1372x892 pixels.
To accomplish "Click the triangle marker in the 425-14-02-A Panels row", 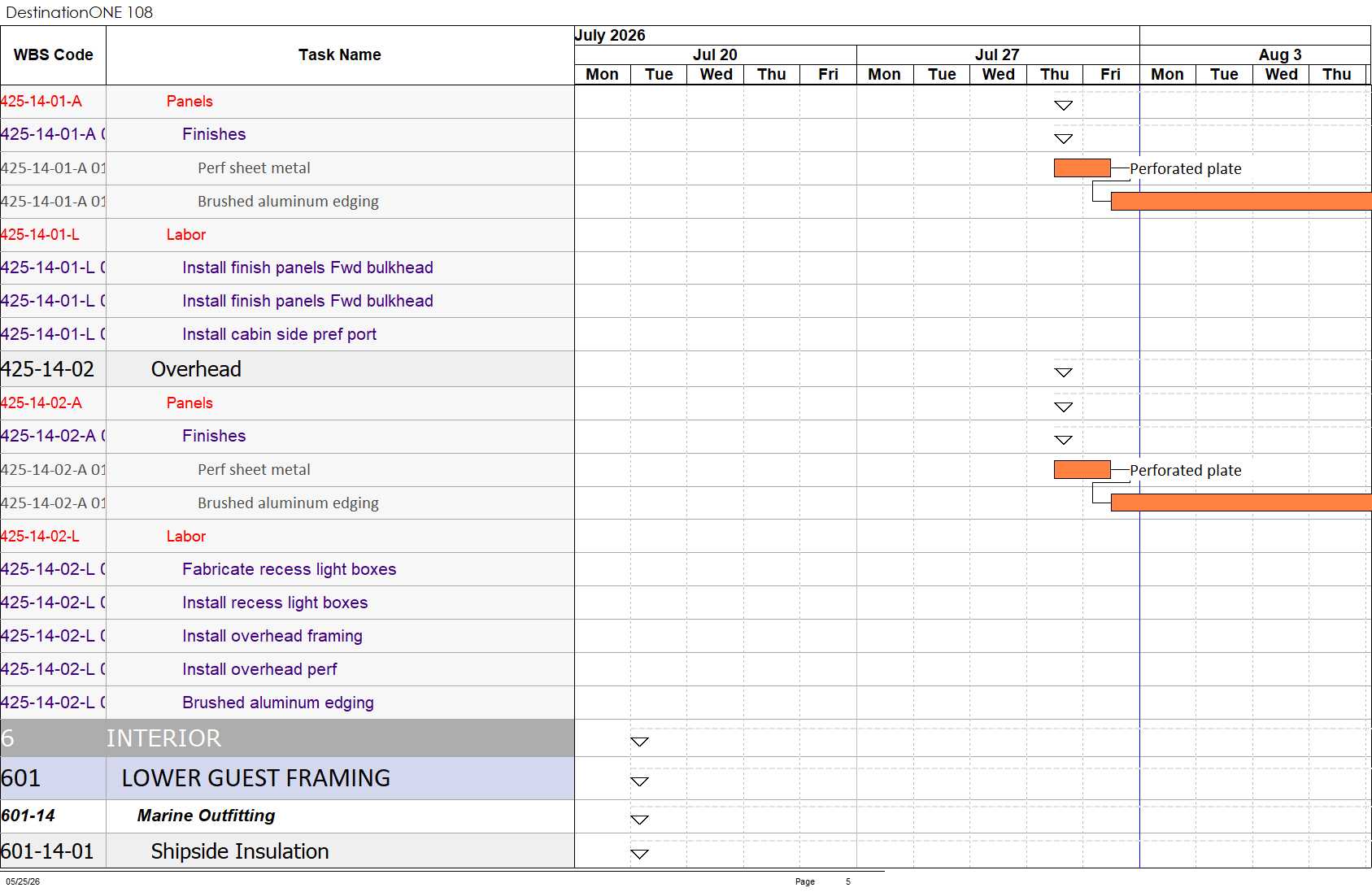I will (x=1063, y=407).
